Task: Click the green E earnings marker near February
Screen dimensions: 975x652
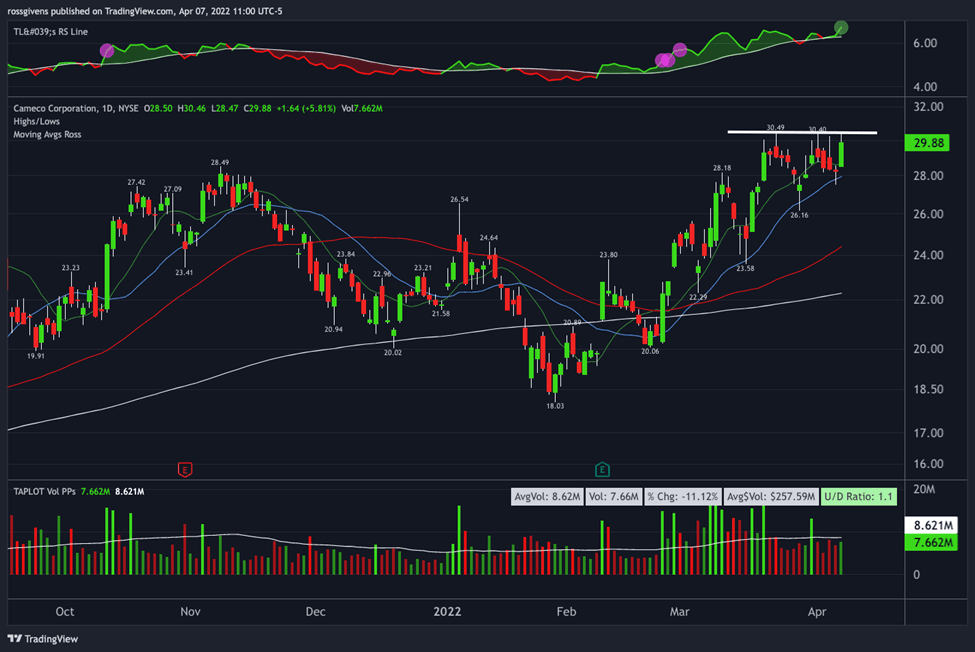Action: tap(604, 467)
